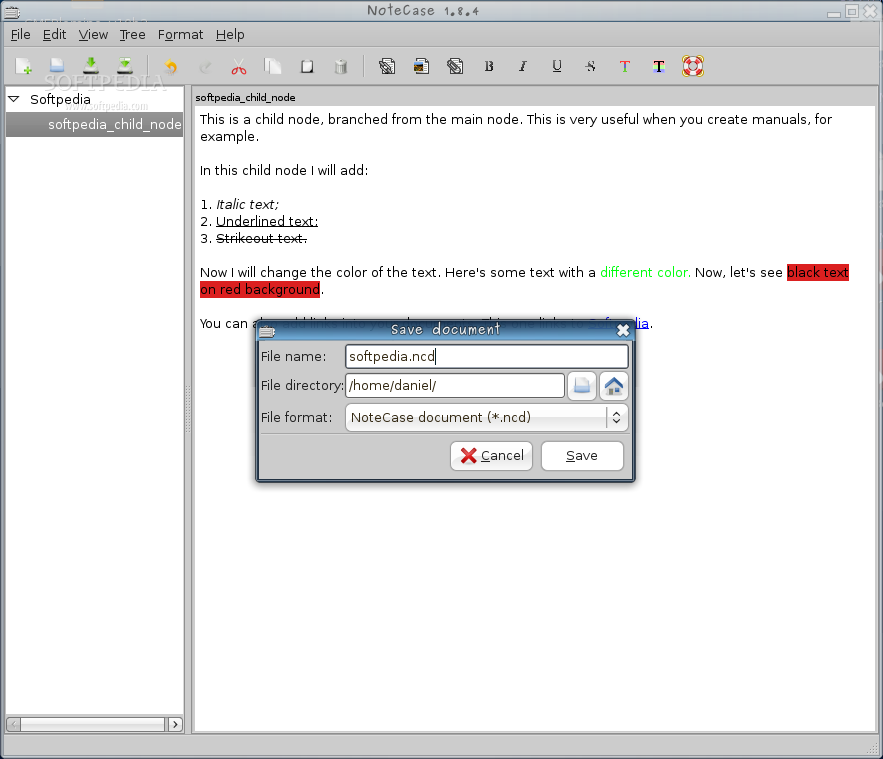The height and width of the screenshot is (759, 883).
Task: Click the Paste clipboard icon
Action: click(x=307, y=66)
